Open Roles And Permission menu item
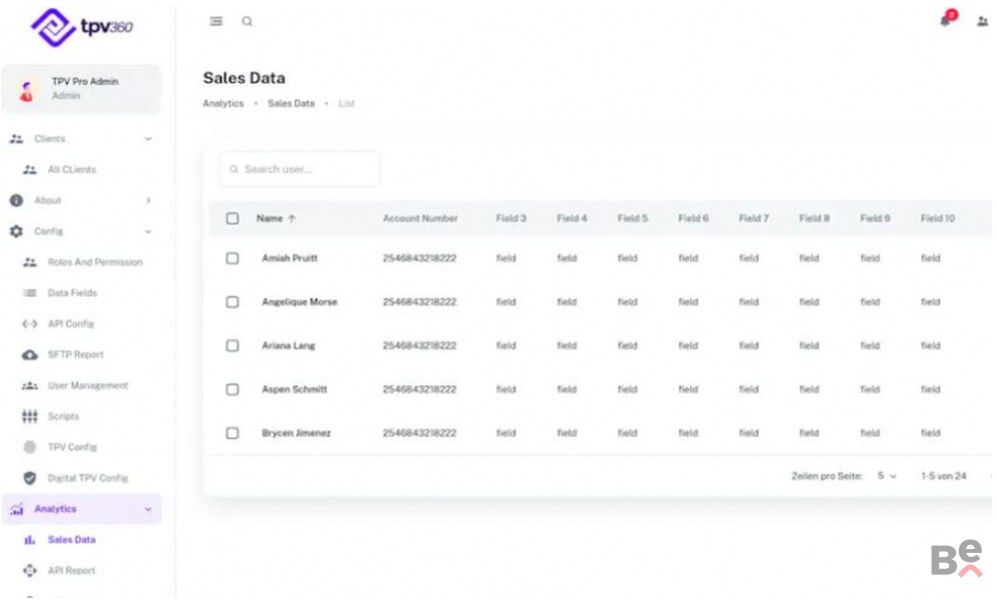This screenshot has height=600, width=997. pos(95,262)
